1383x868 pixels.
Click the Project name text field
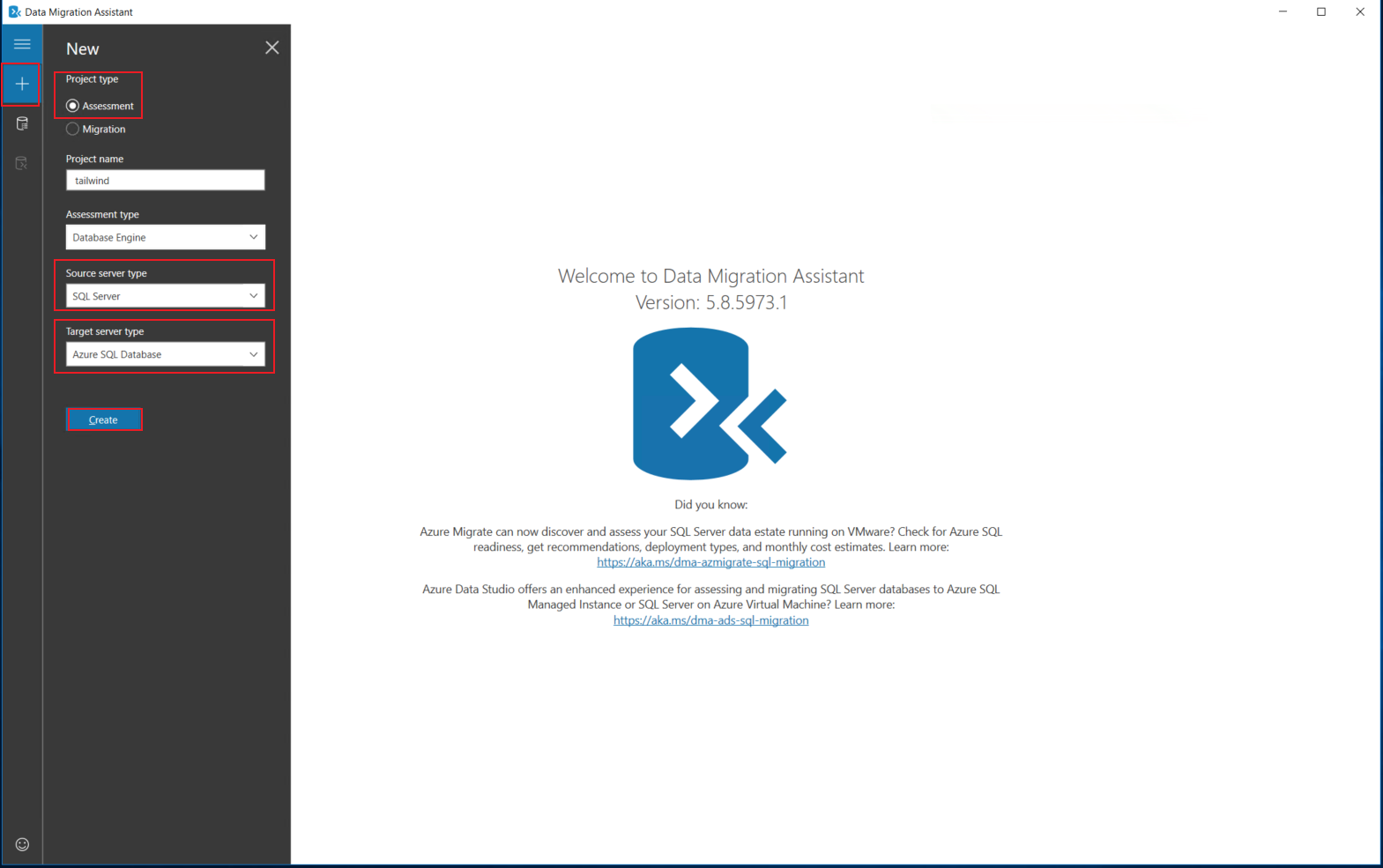pyautogui.click(x=165, y=181)
